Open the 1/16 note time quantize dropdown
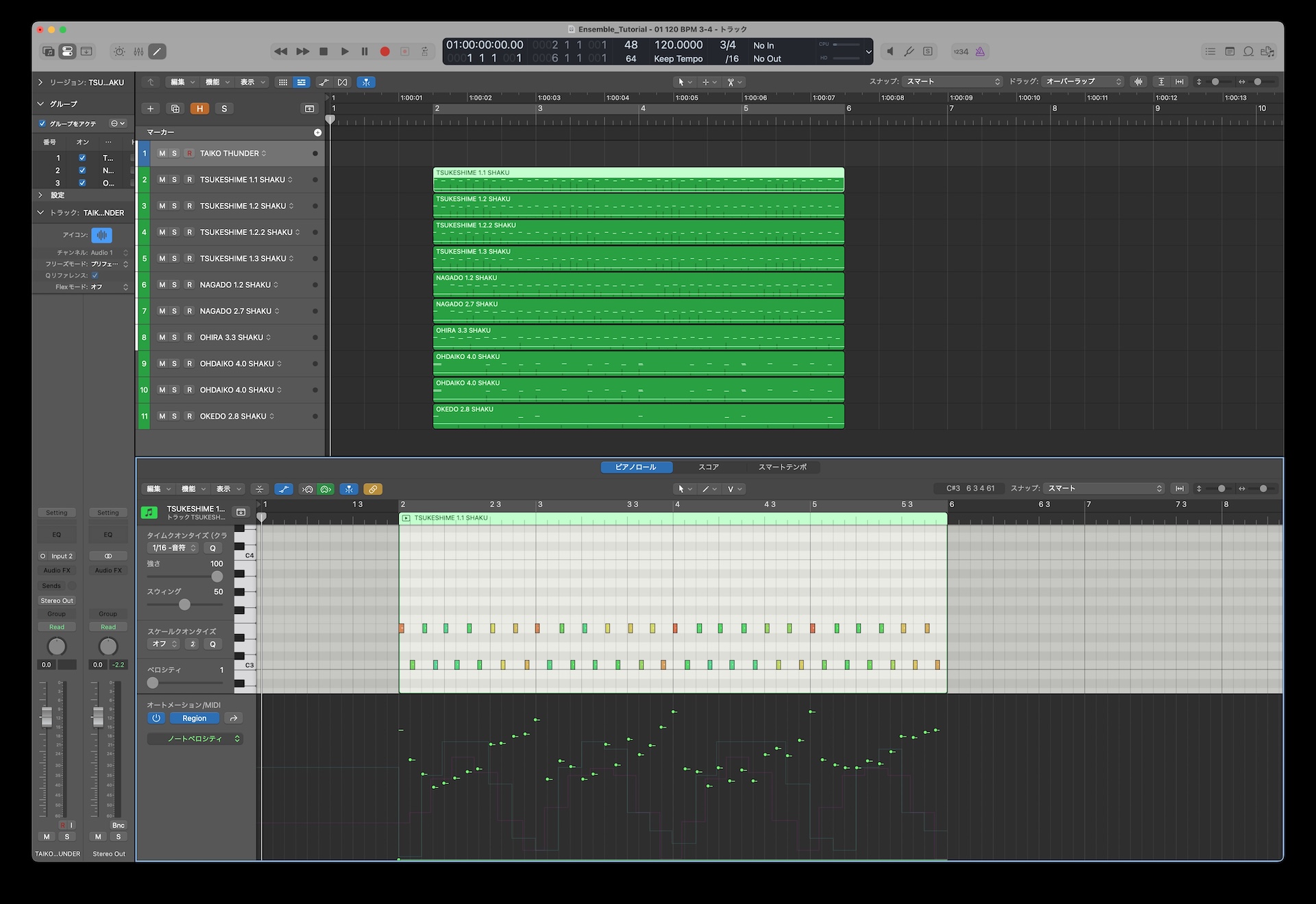 click(173, 548)
